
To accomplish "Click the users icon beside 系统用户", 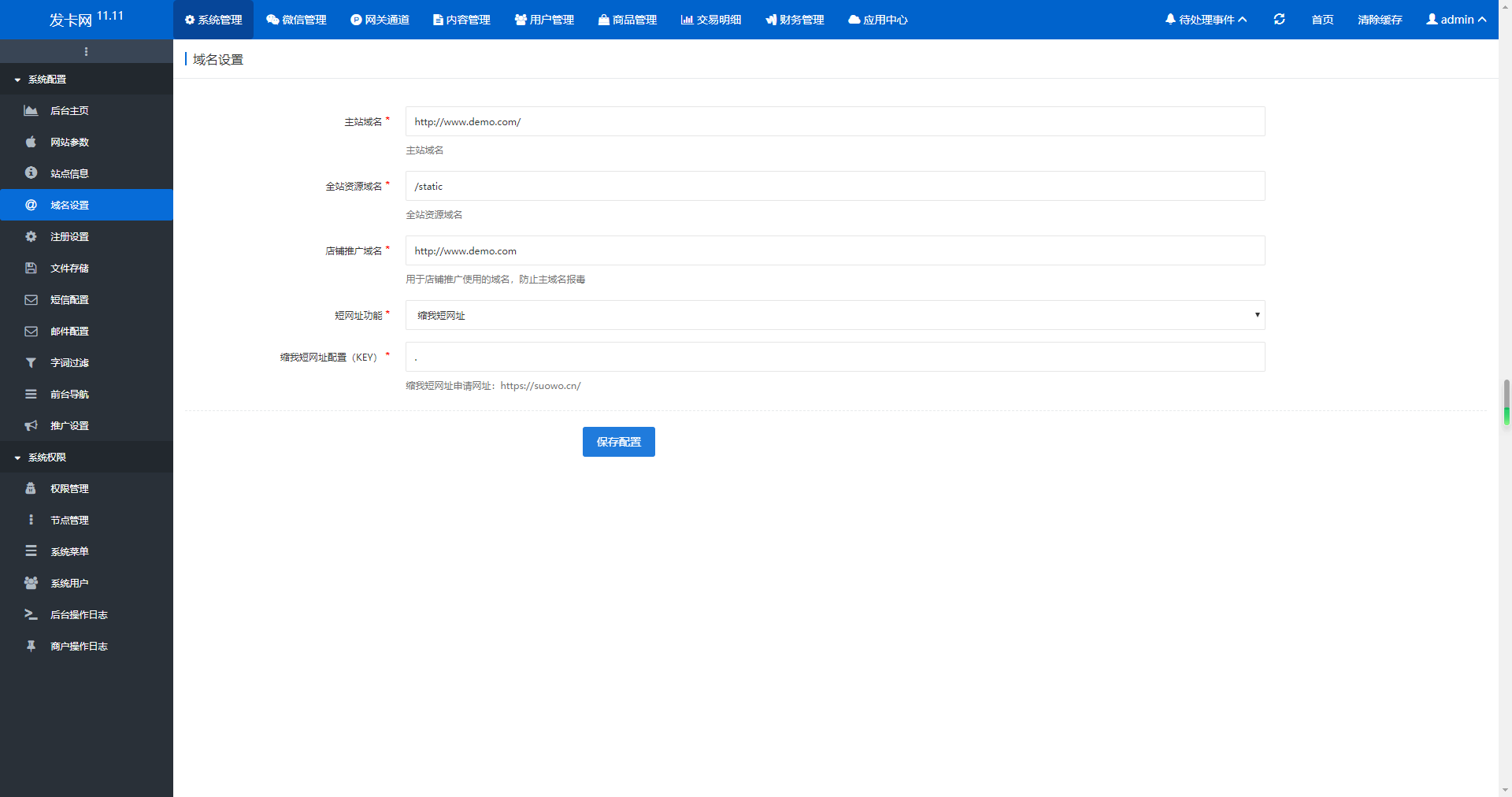I will pyautogui.click(x=31, y=583).
